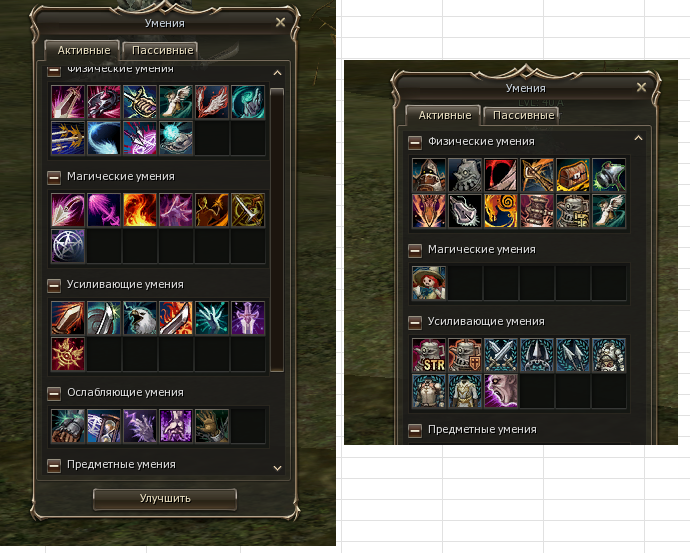Click the STR golem buff skill icon
Viewport: 690px width, 553px height.
(429, 355)
